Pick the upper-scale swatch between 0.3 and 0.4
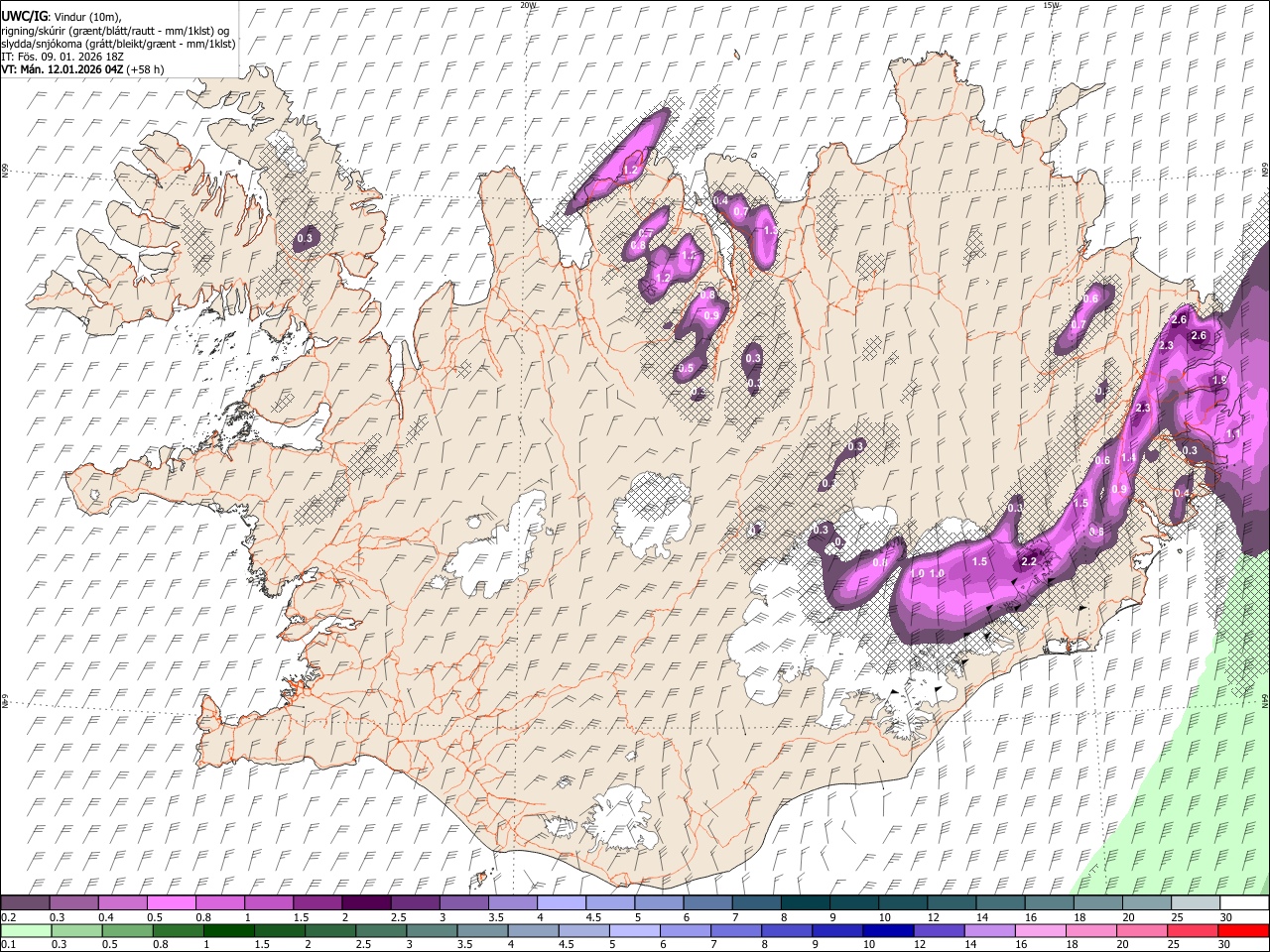 click(x=74, y=902)
